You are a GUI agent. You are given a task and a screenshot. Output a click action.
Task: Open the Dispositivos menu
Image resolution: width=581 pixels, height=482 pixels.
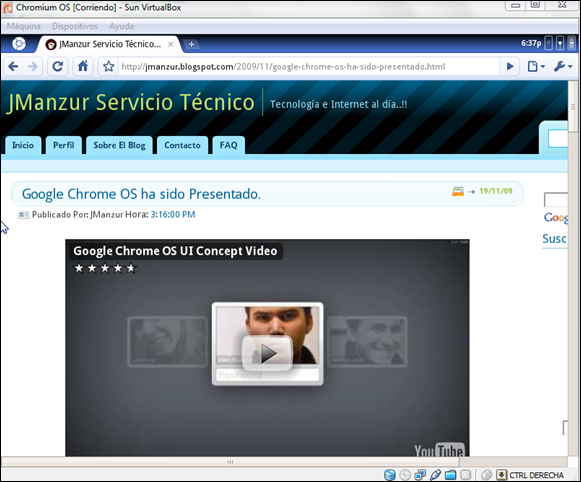pos(75,26)
